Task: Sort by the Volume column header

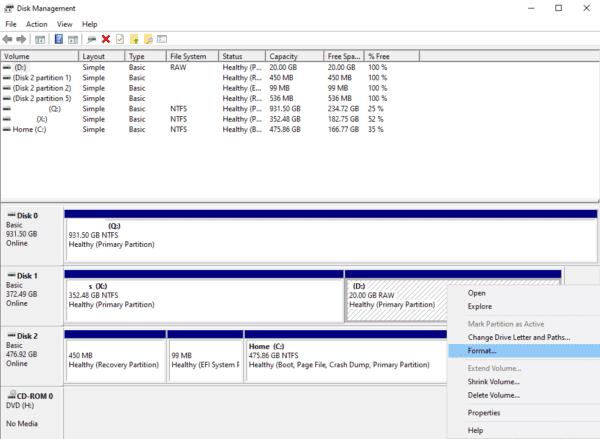Action: [x=39, y=56]
